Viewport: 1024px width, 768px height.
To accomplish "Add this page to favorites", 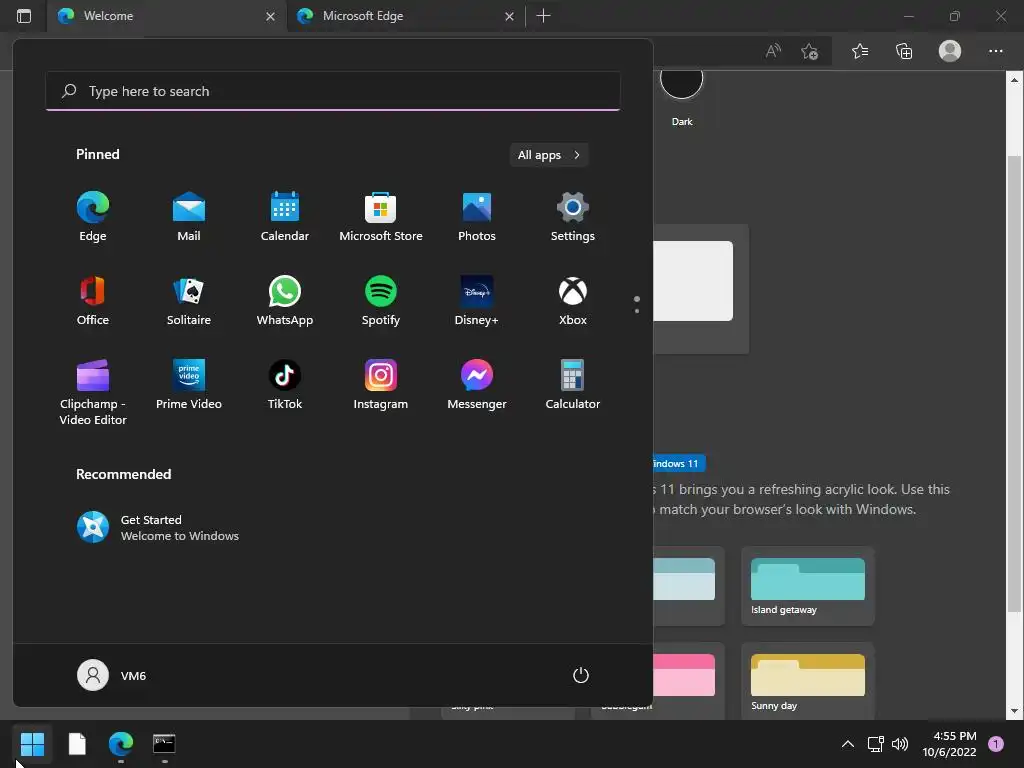I will [x=810, y=51].
